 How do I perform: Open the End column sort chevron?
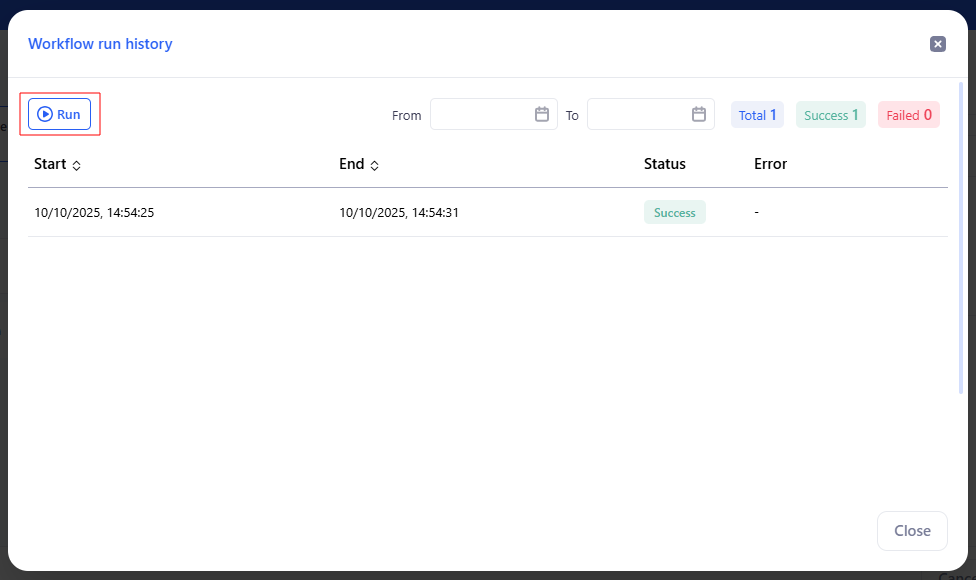(376, 165)
